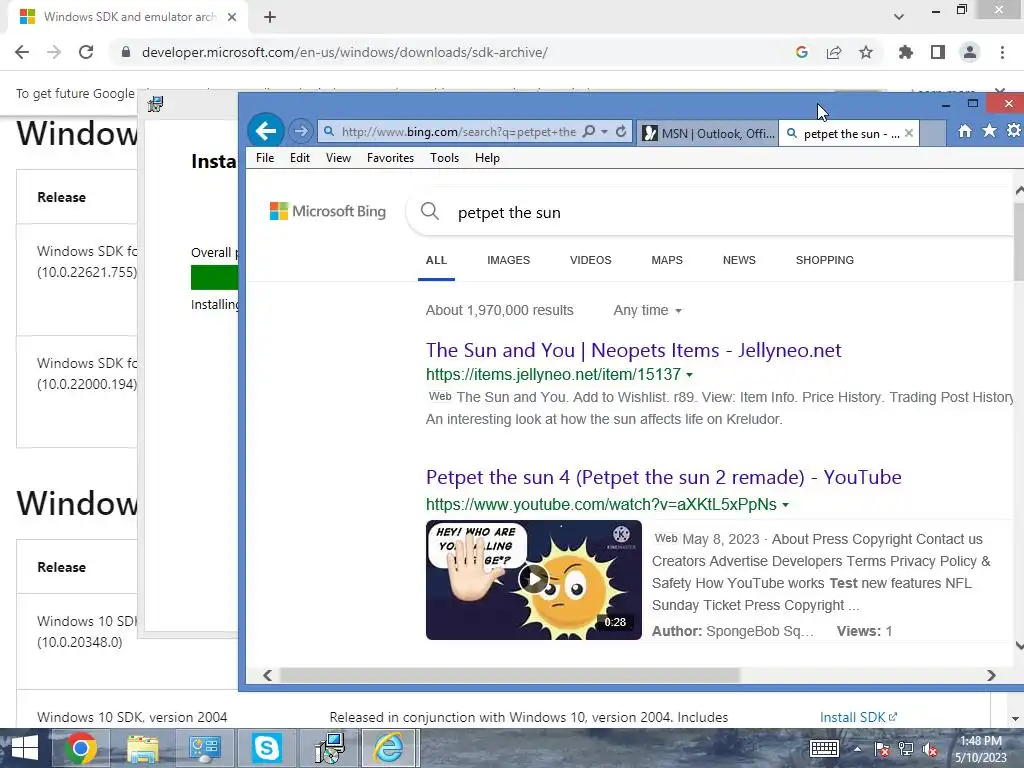Click IE vertical scrollbar down arrow
Screen dimensions: 1024x768
point(1019,645)
